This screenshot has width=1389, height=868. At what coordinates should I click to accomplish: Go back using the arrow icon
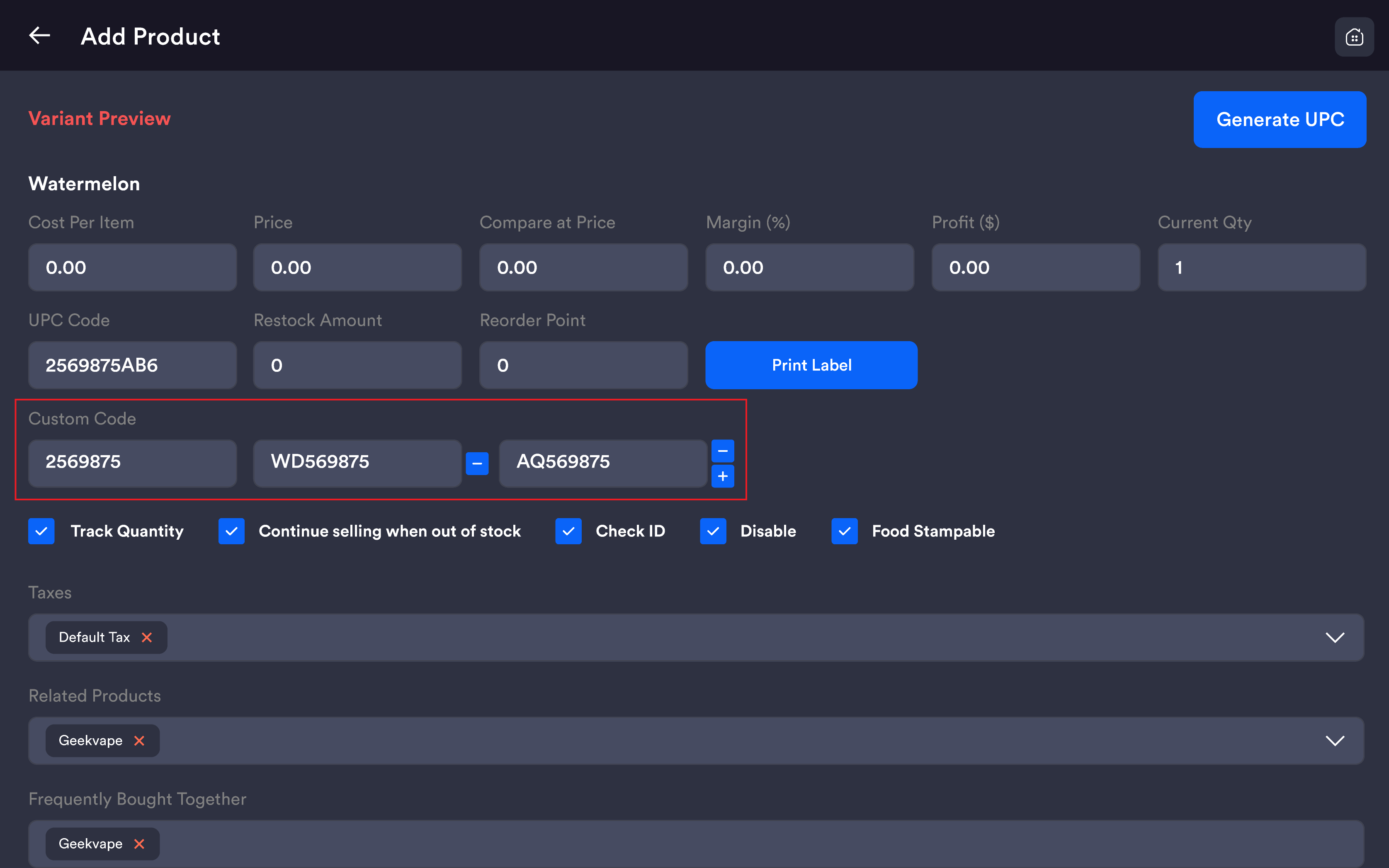tap(40, 36)
